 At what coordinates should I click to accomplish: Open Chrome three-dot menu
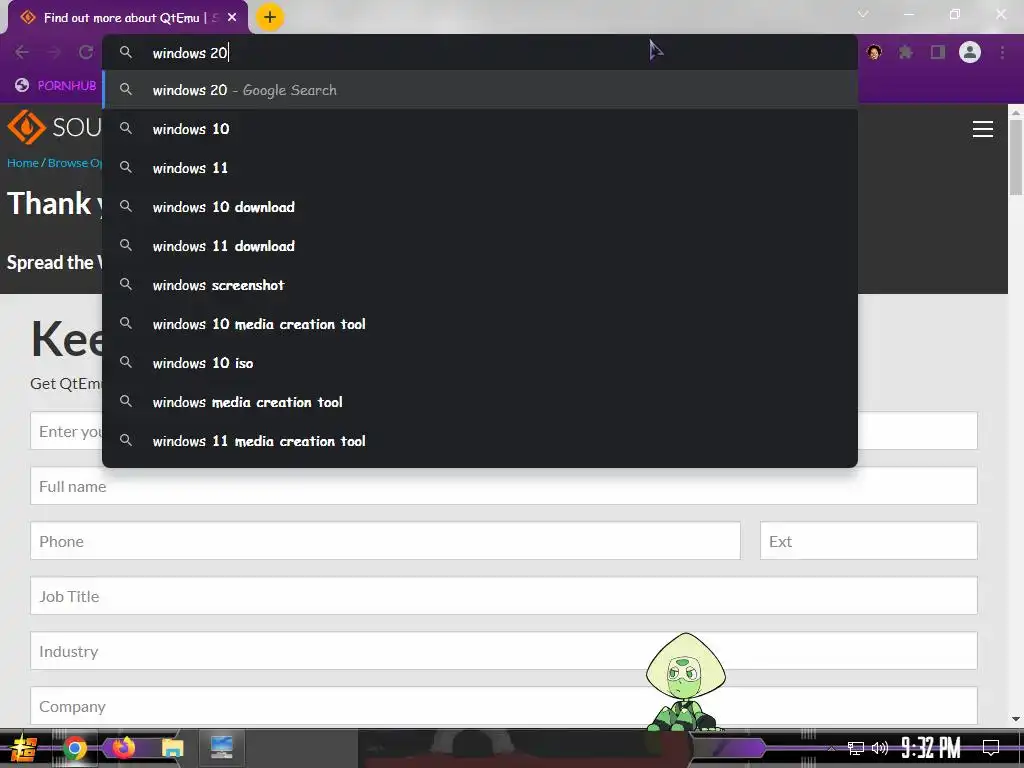(x=1002, y=52)
